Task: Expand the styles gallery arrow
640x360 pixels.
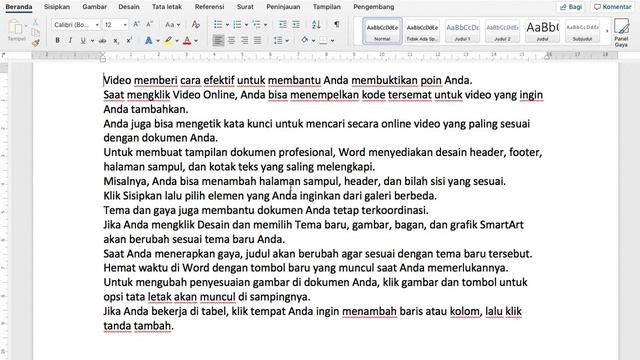Action: pos(607,31)
